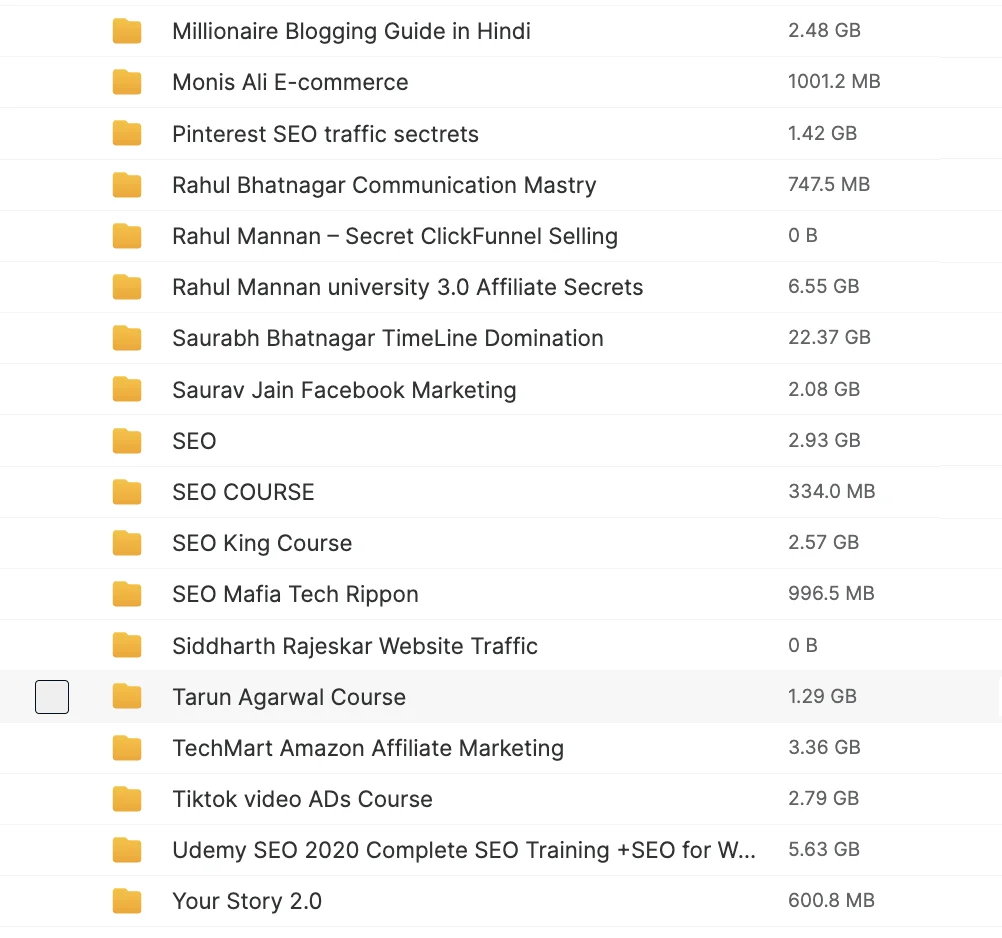The image size is (1002, 938).
Task: Click the SEO Mafia Tech Rippon folder icon
Action: pyautogui.click(x=127, y=594)
